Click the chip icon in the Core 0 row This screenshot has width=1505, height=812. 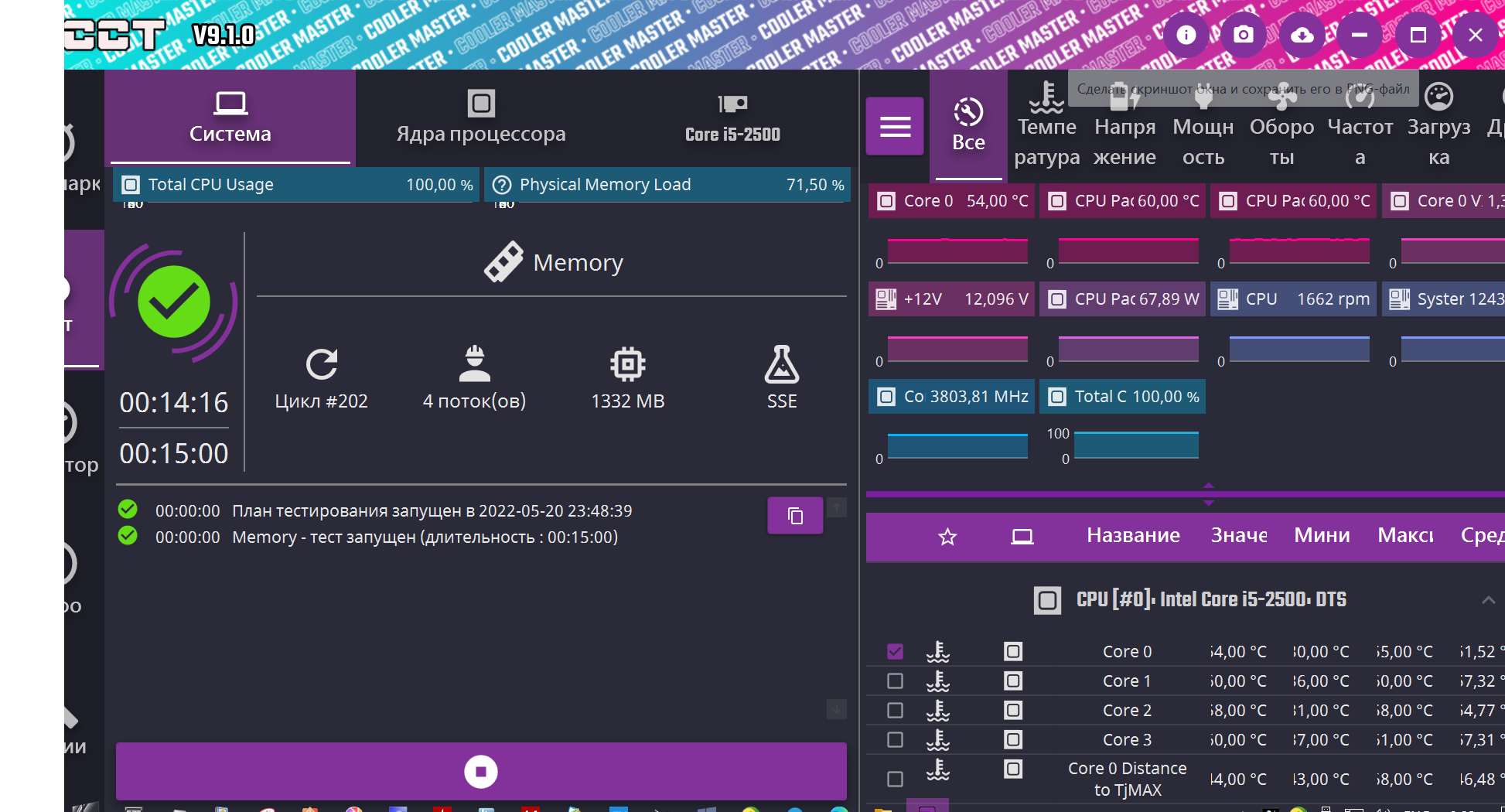(1013, 651)
